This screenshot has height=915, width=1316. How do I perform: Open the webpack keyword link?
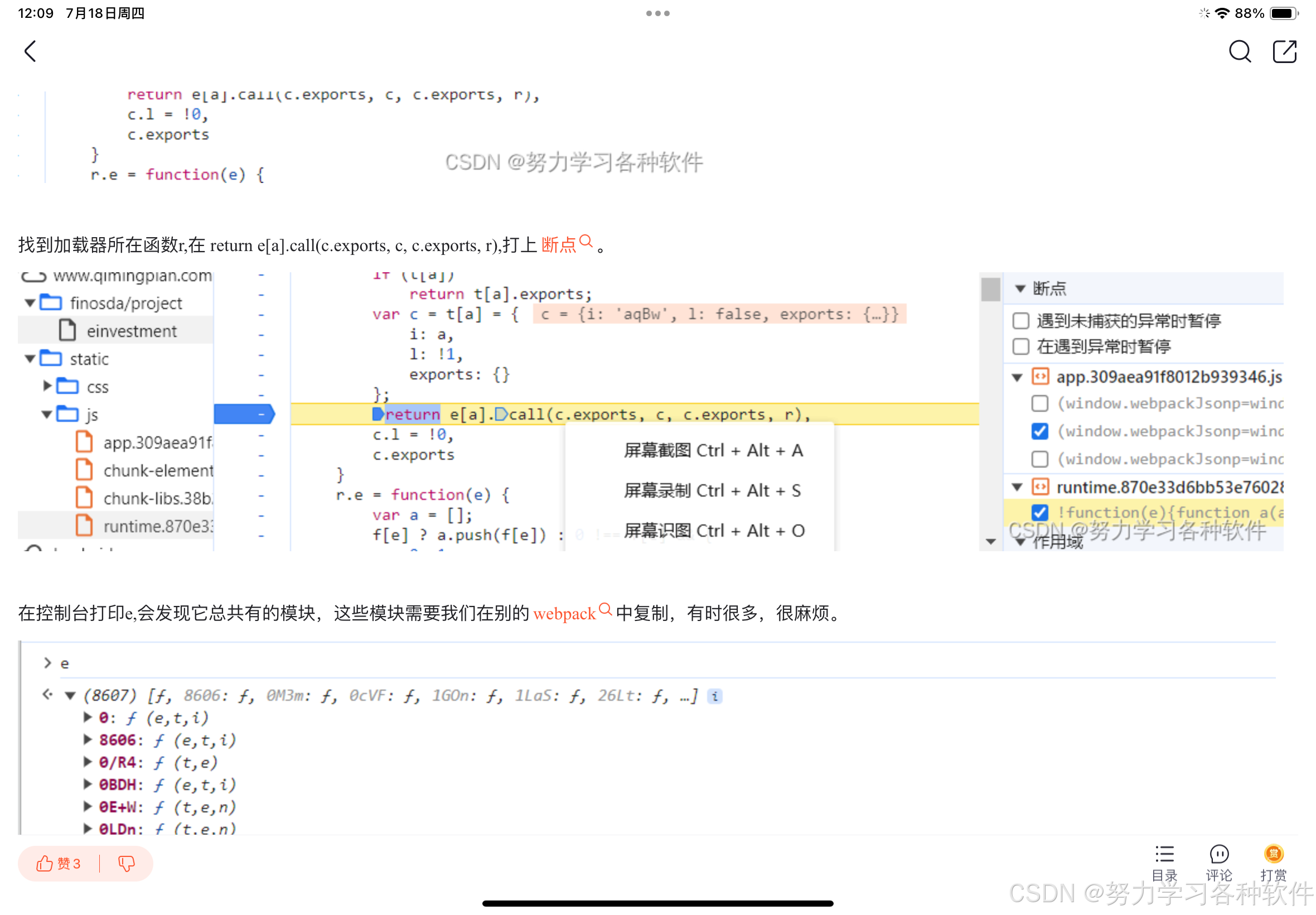tap(565, 613)
